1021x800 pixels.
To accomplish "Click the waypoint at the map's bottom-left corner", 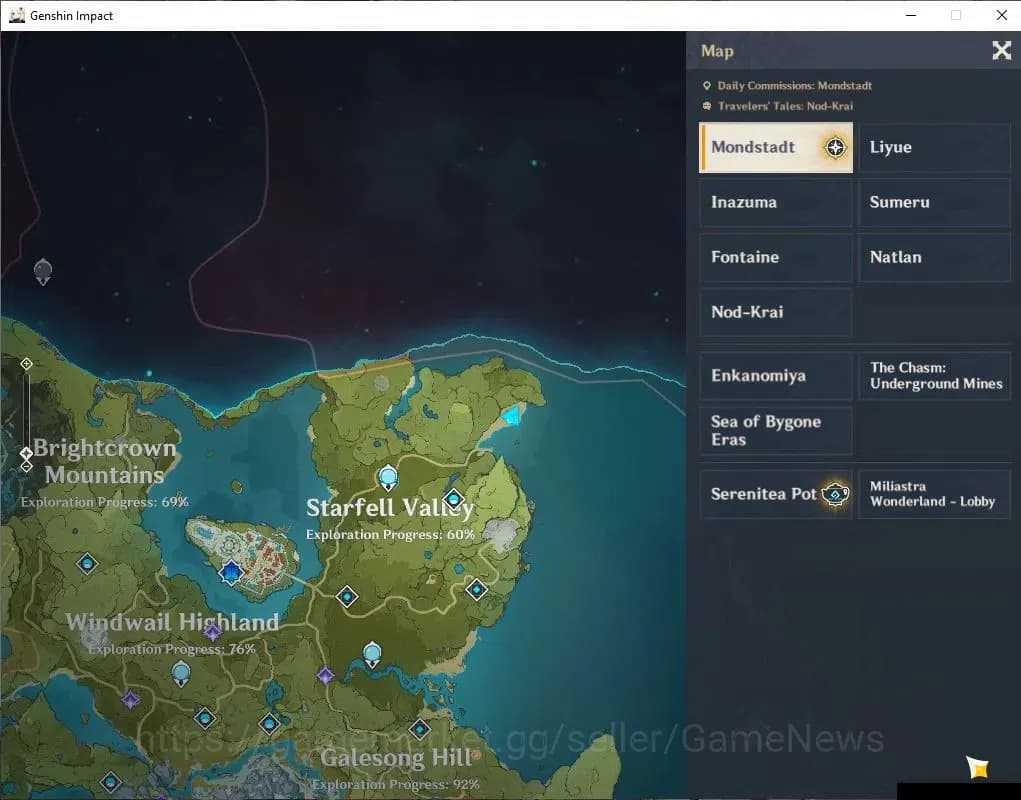I will (111, 781).
